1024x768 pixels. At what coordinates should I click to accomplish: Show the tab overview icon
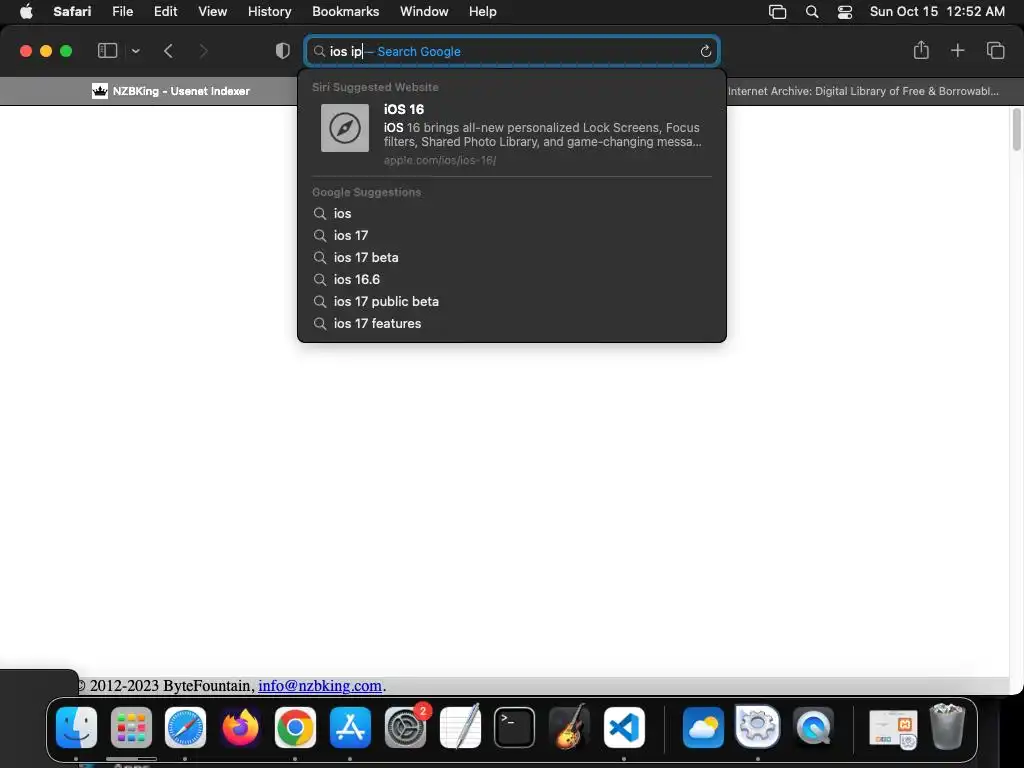coord(995,50)
